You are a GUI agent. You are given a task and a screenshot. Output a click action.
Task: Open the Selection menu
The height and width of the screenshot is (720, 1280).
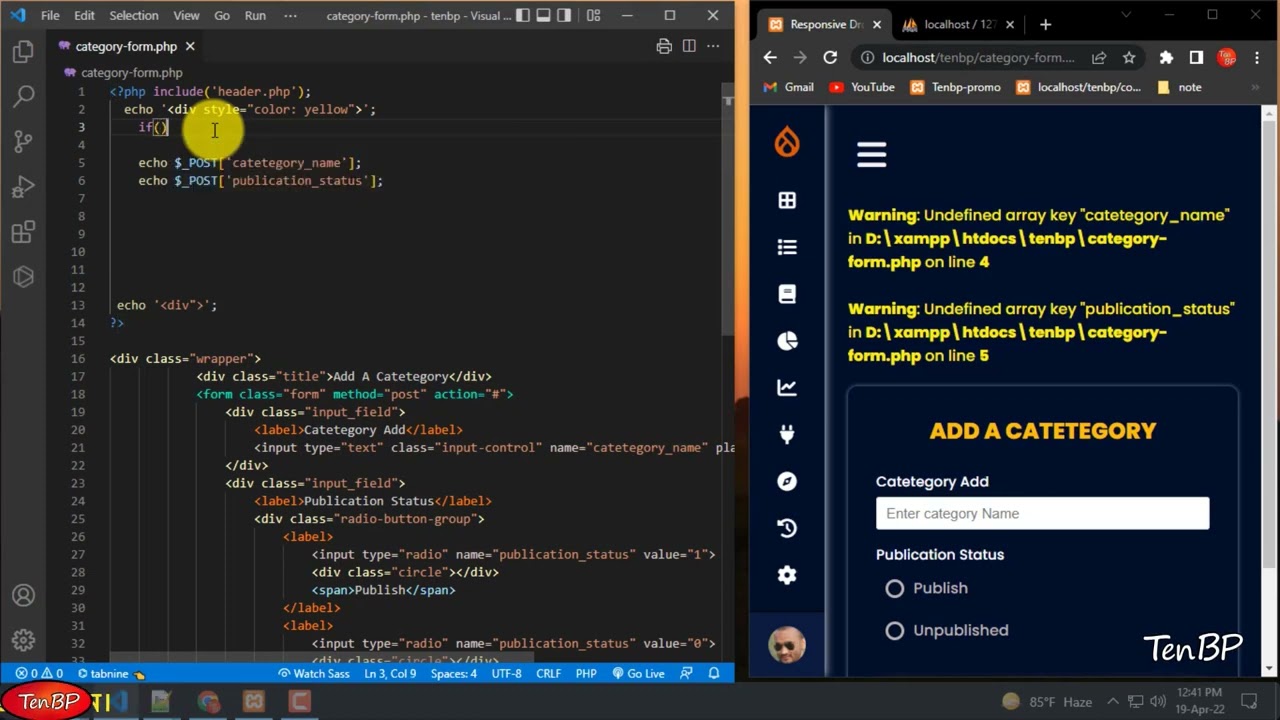tap(134, 16)
